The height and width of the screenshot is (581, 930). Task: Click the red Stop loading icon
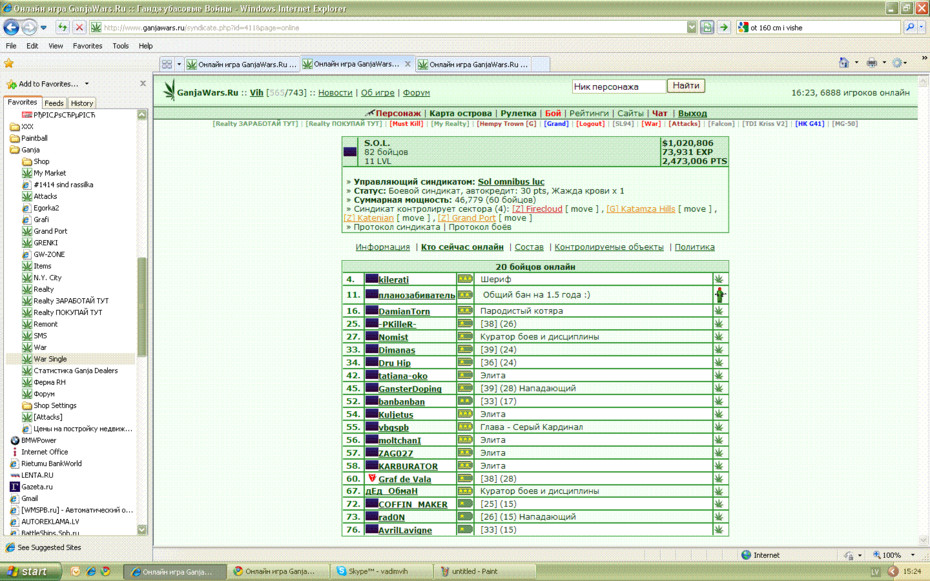79,27
